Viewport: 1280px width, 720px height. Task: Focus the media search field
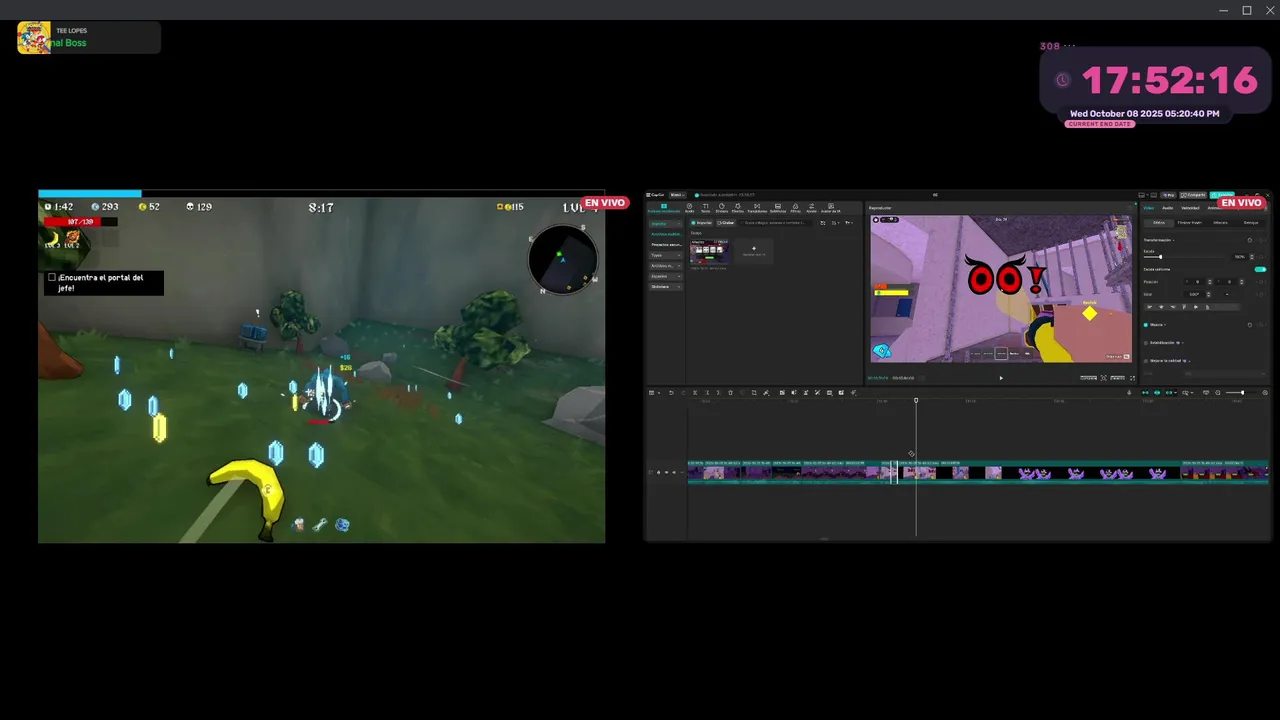point(776,223)
